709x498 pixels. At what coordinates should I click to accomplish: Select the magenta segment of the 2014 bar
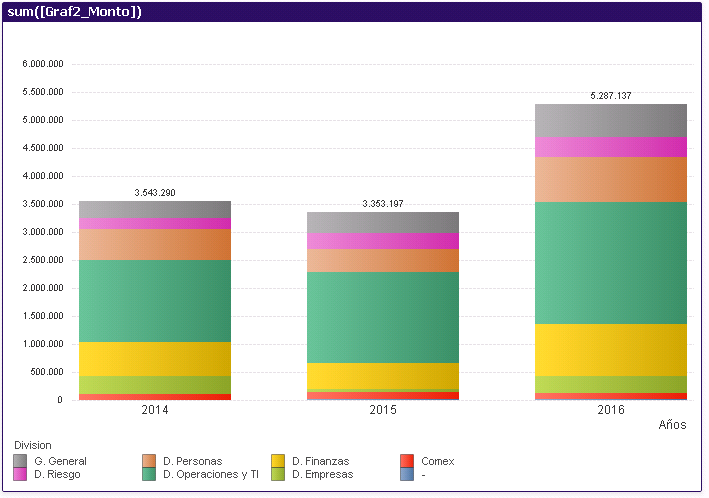click(155, 223)
